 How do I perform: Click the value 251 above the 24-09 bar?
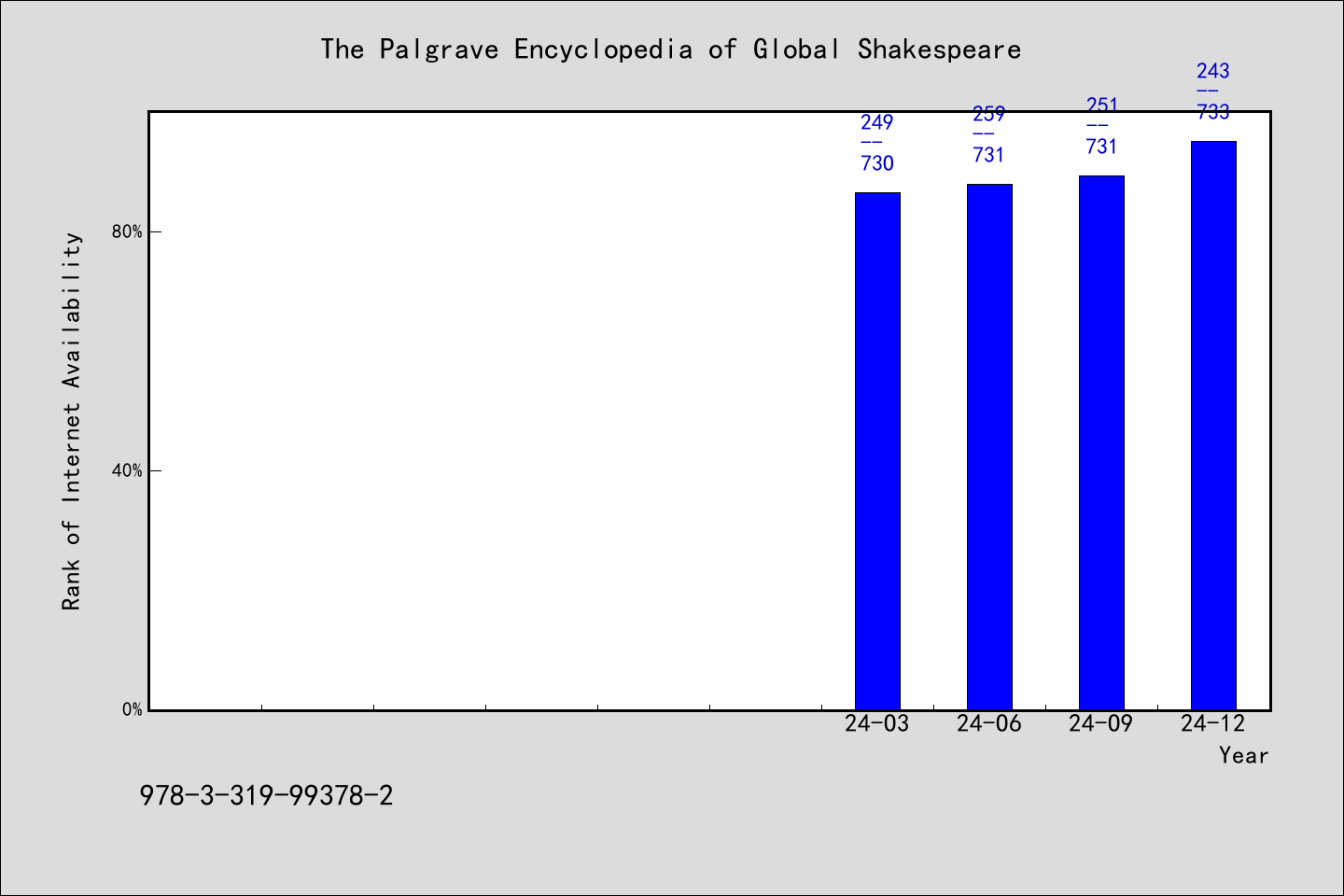pos(1101,105)
